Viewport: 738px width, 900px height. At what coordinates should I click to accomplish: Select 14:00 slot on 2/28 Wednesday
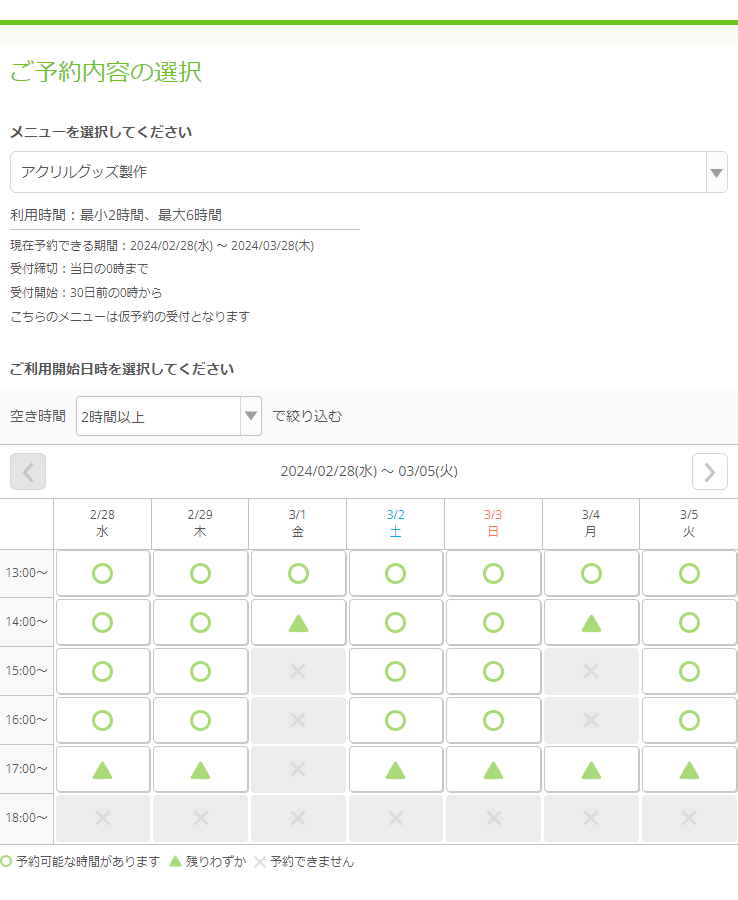click(102, 622)
